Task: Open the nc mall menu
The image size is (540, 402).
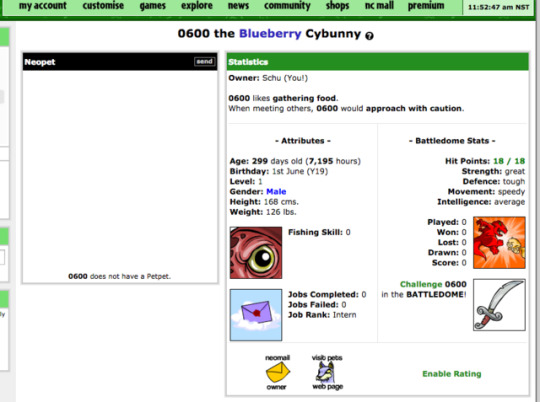Action: point(379,6)
